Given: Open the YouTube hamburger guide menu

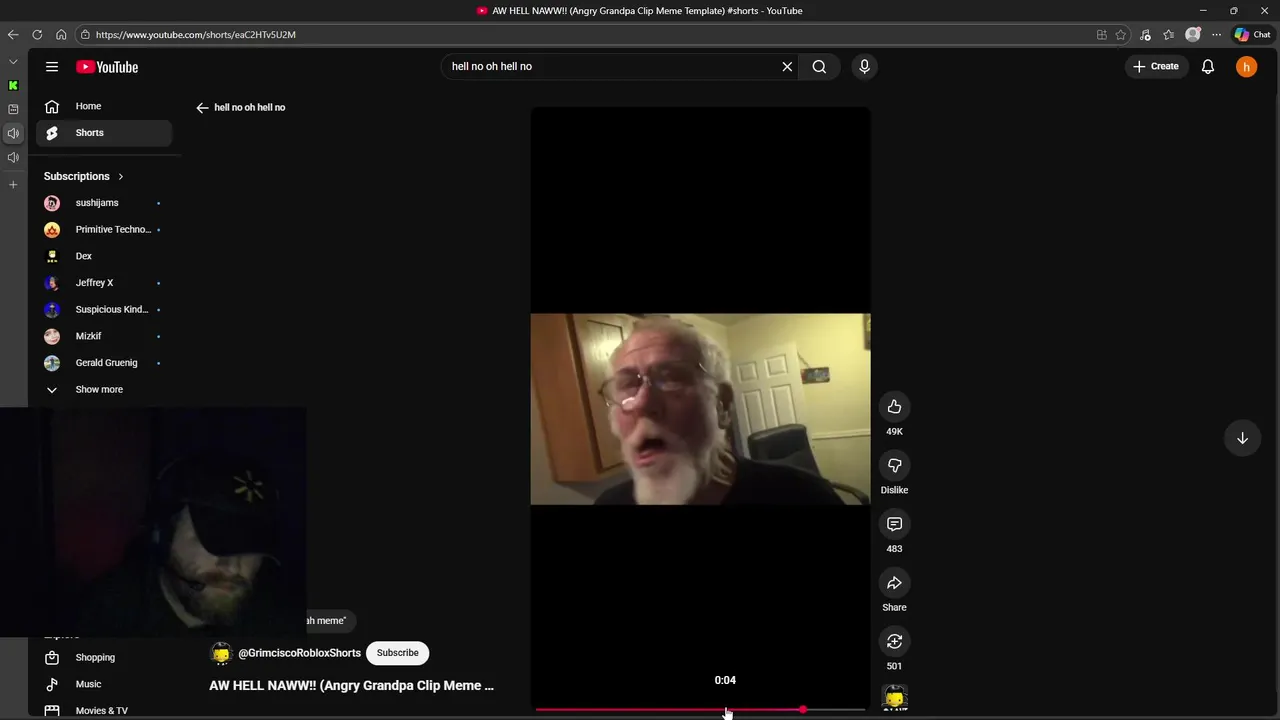Looking at the screenshot, I should [x=52, y=67].
